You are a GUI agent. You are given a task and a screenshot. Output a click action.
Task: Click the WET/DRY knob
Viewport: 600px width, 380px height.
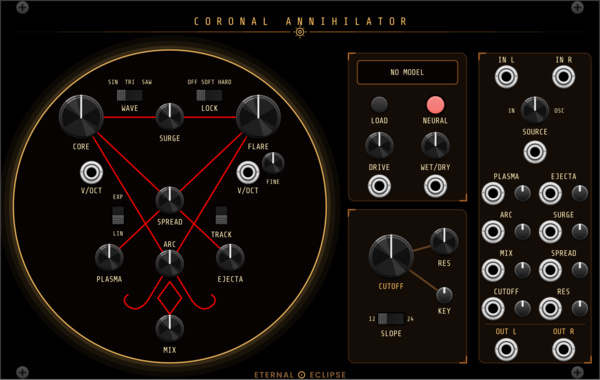coord(435,146)
